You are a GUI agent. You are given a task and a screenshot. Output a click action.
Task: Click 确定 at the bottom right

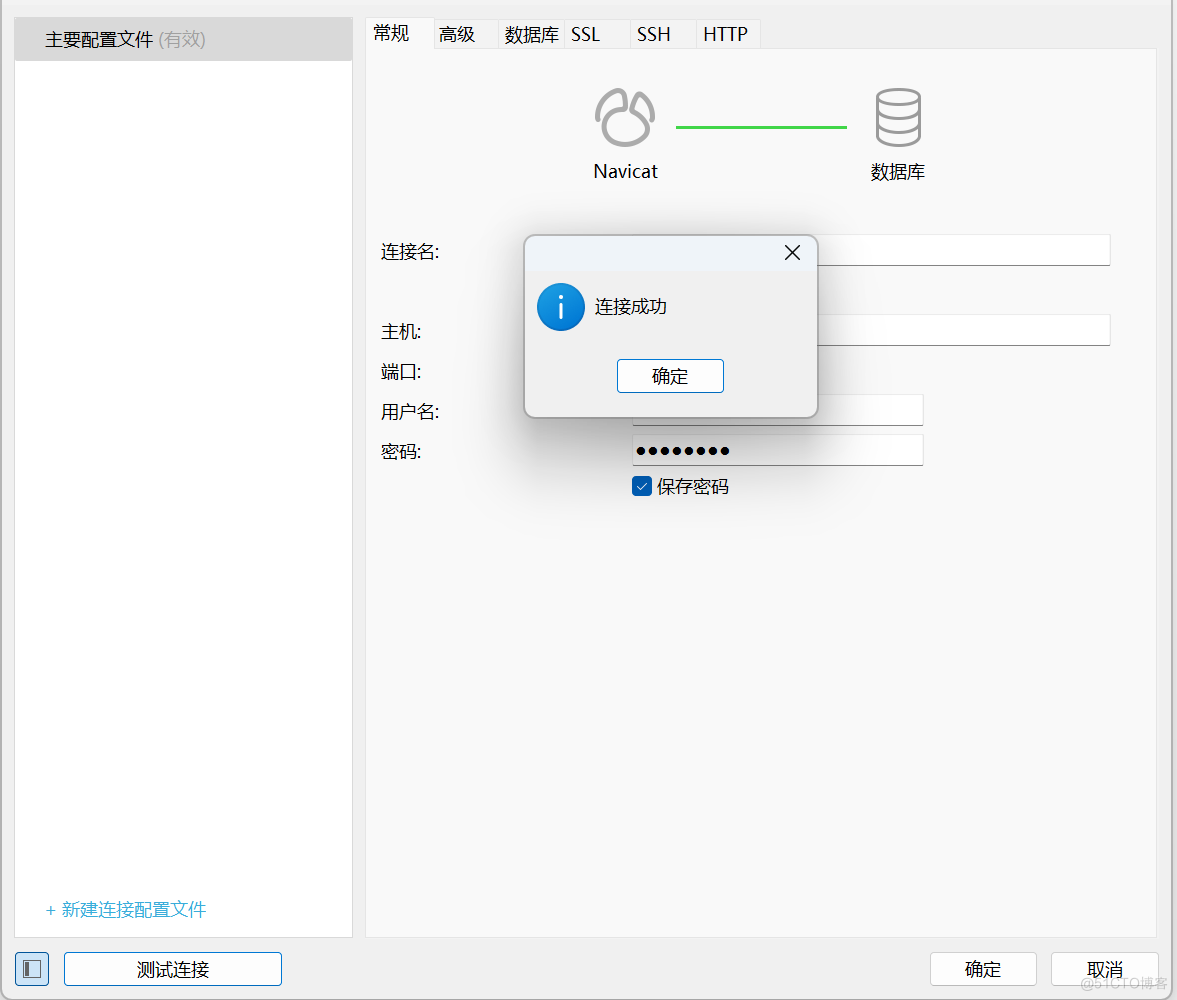983,968
